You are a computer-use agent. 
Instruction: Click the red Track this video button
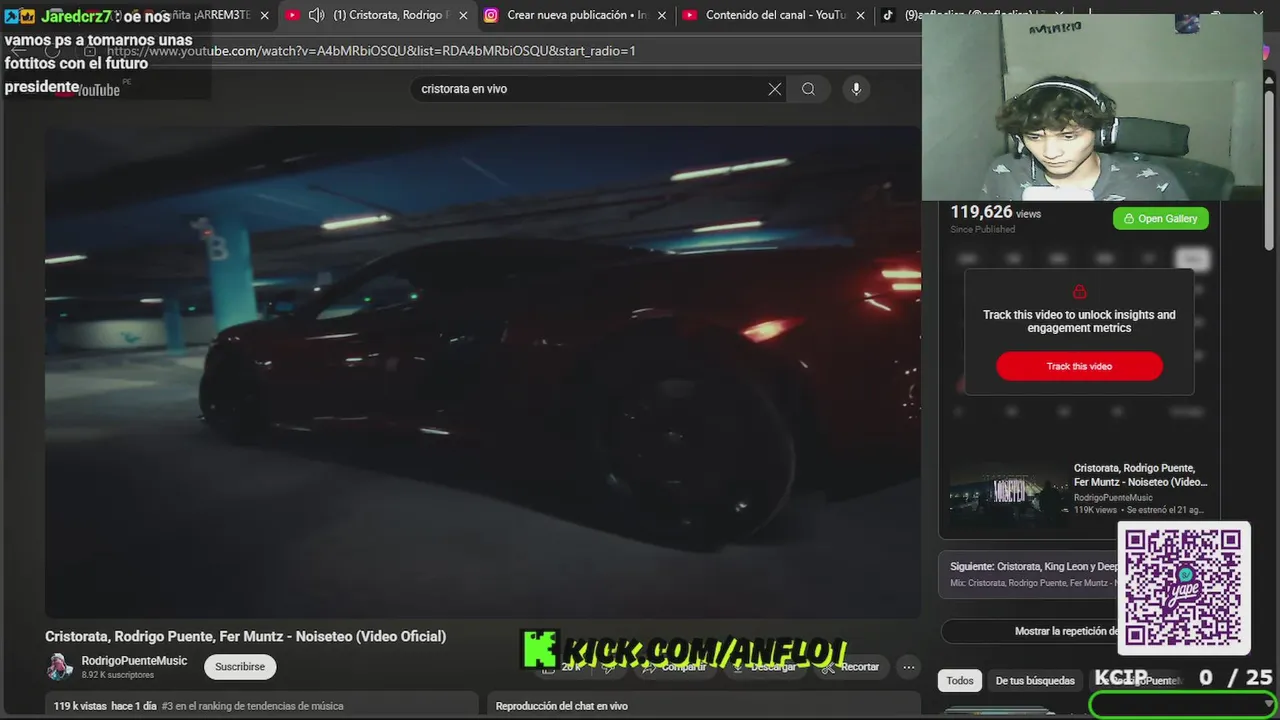coord(1079,366)
